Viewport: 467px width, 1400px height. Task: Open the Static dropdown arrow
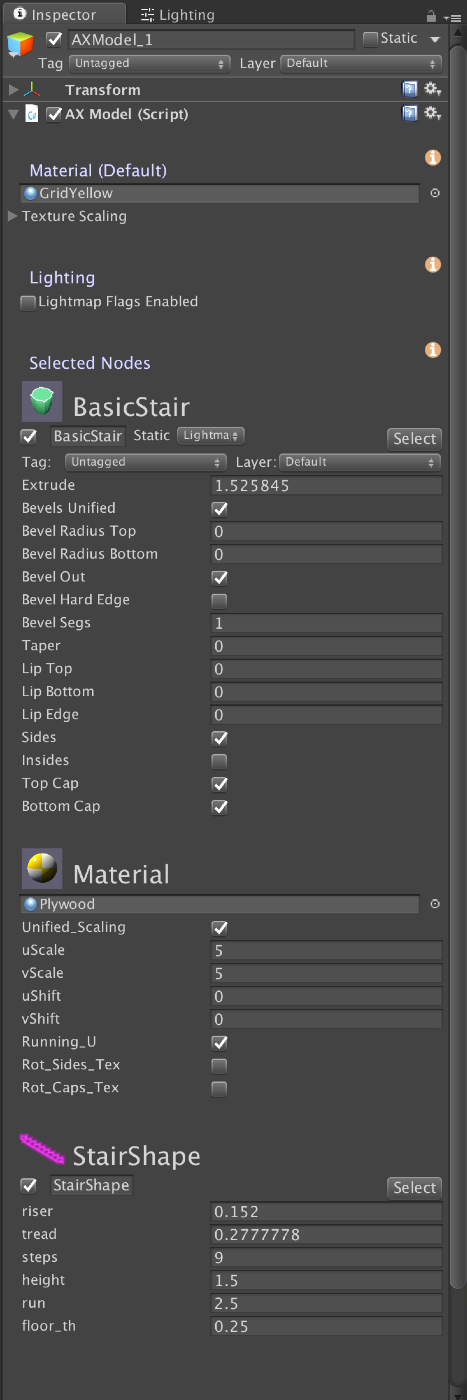(435, 39)
